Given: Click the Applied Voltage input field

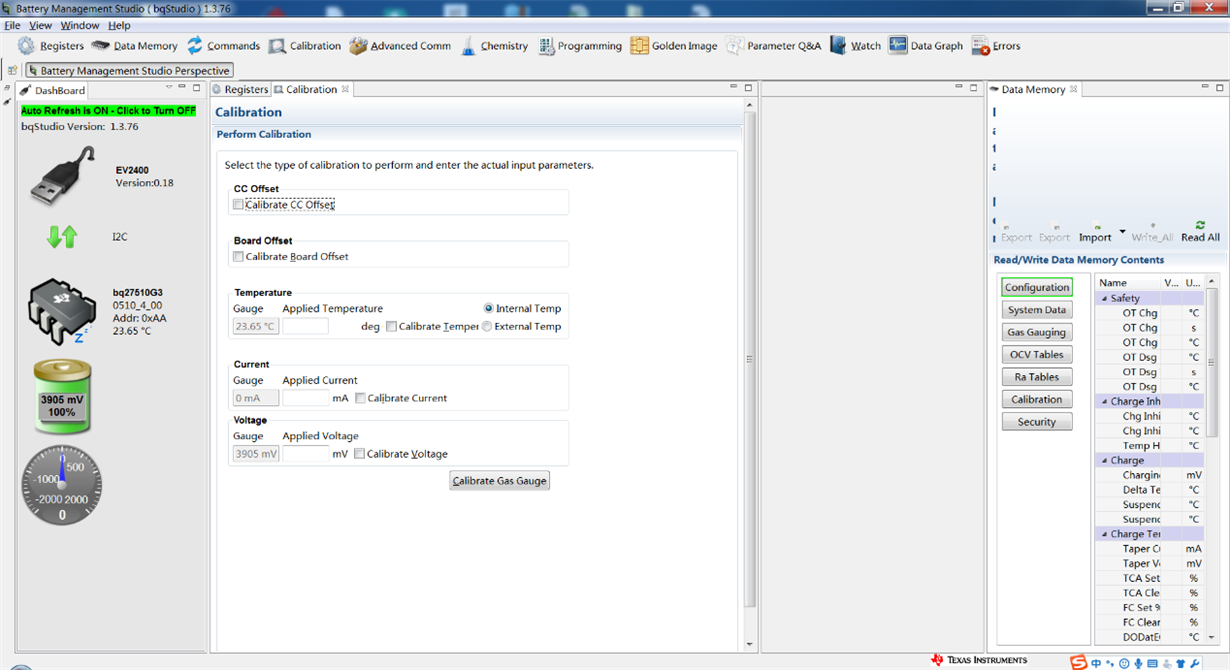Looking at the screenshot, I should coord(305,454).
